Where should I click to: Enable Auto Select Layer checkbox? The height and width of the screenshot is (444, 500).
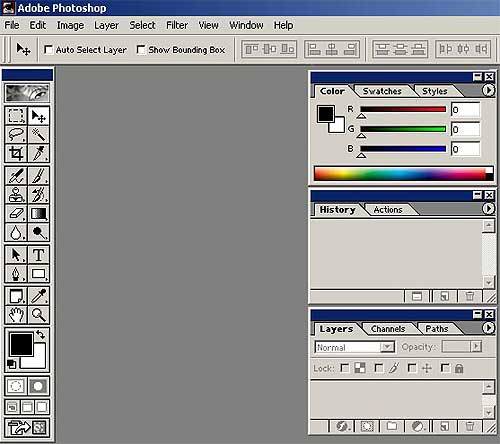48,50
